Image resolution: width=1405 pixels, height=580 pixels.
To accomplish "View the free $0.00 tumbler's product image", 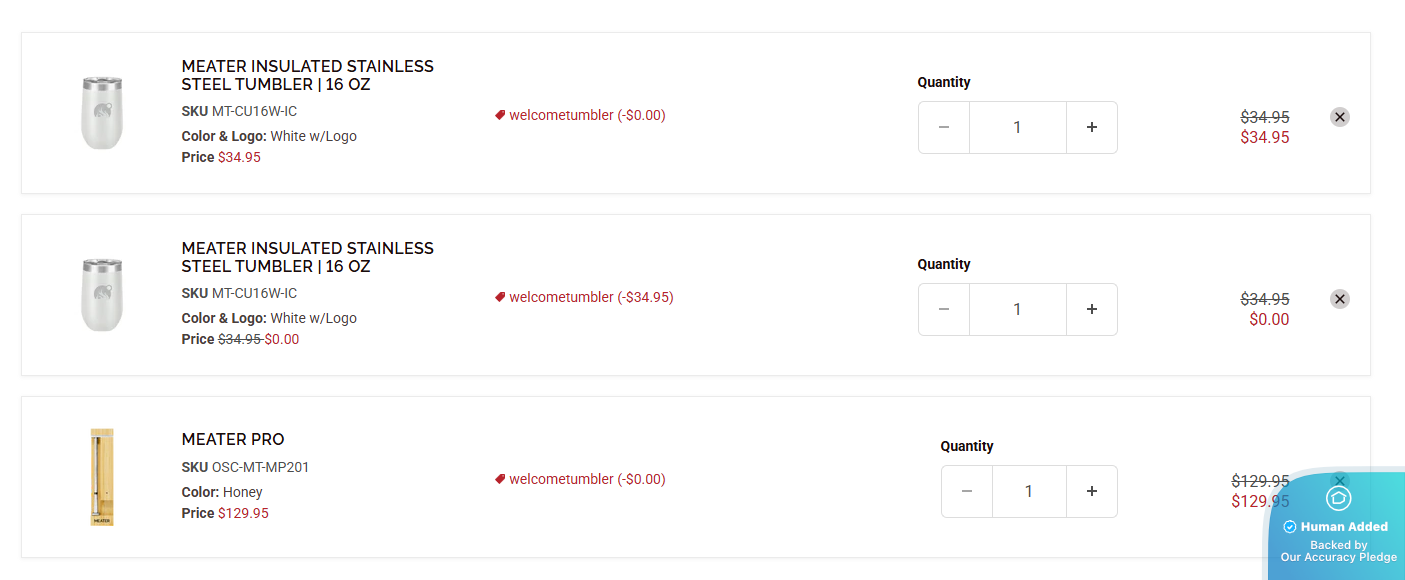I will [102, 295].
